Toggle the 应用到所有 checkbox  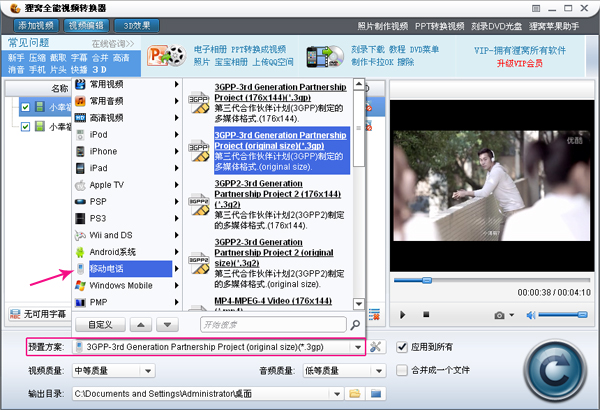pyautogui.click(x=401, y=347)
